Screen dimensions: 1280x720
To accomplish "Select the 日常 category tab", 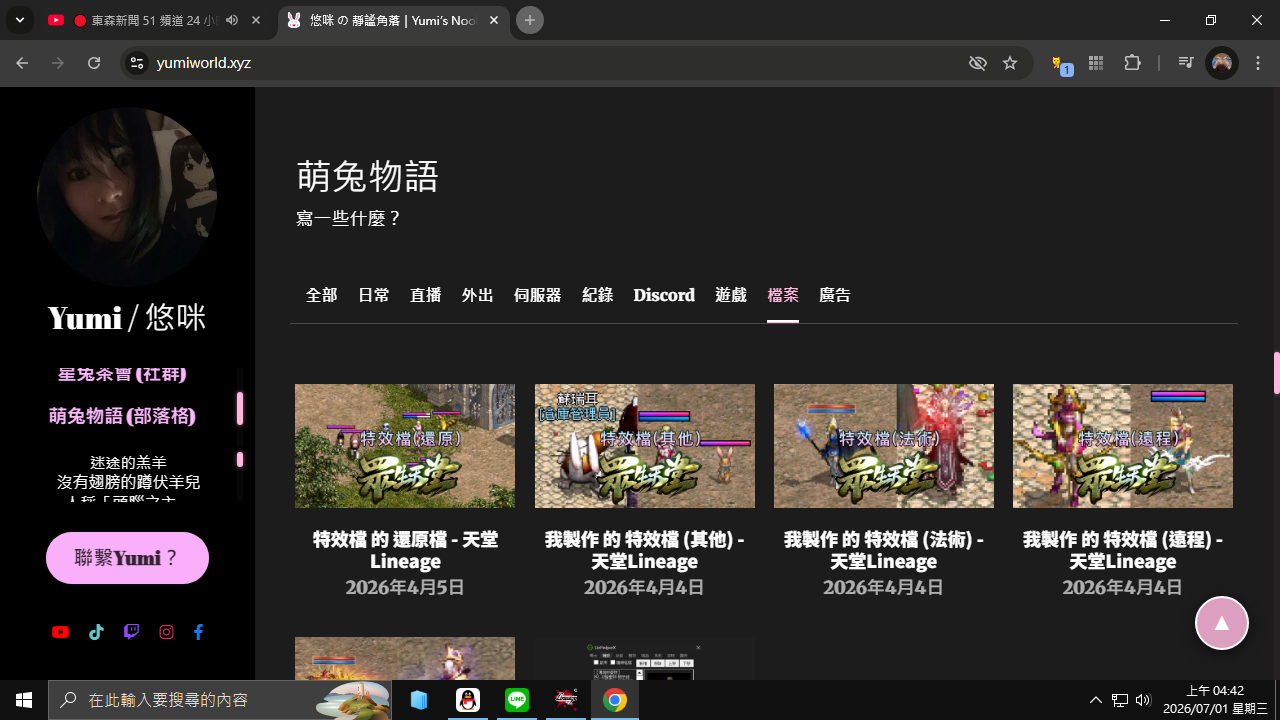I will (x=374, y=295).
